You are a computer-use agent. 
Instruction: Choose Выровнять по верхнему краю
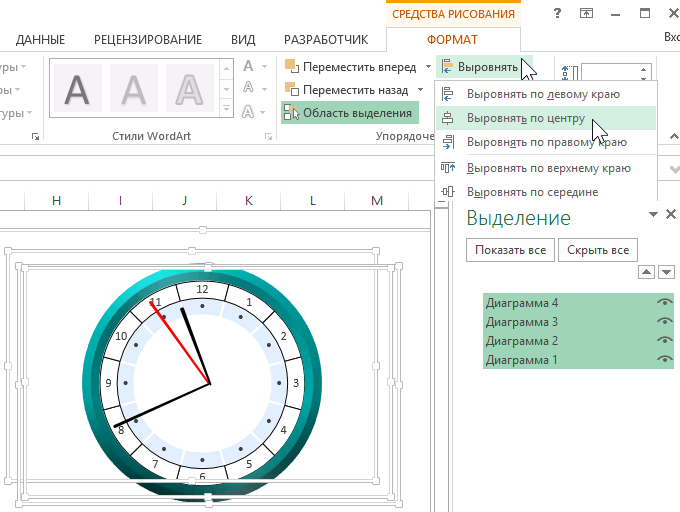point(546,168)
